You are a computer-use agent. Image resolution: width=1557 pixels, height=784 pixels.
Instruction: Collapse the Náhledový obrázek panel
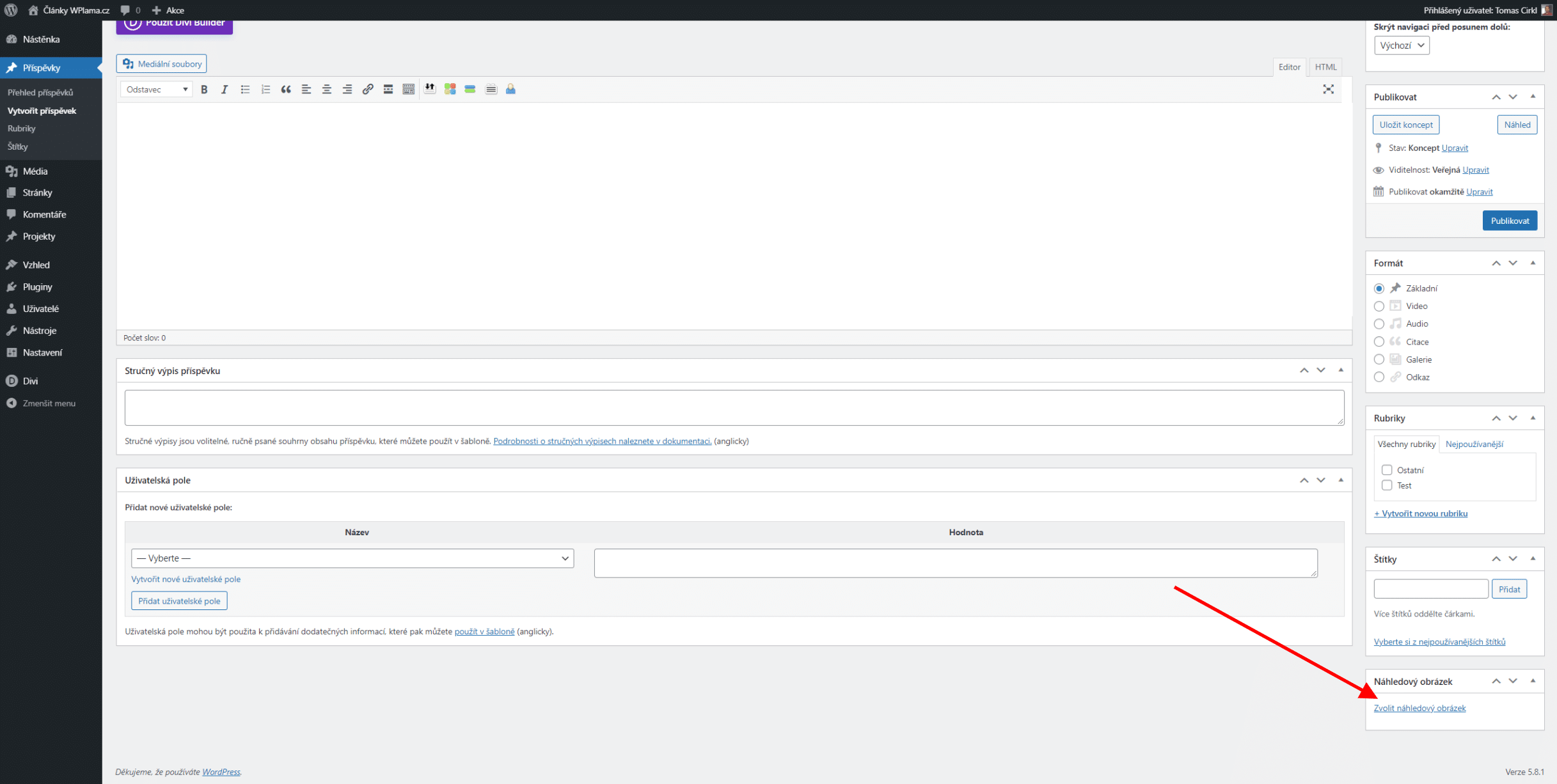(x=1533, y=681)
